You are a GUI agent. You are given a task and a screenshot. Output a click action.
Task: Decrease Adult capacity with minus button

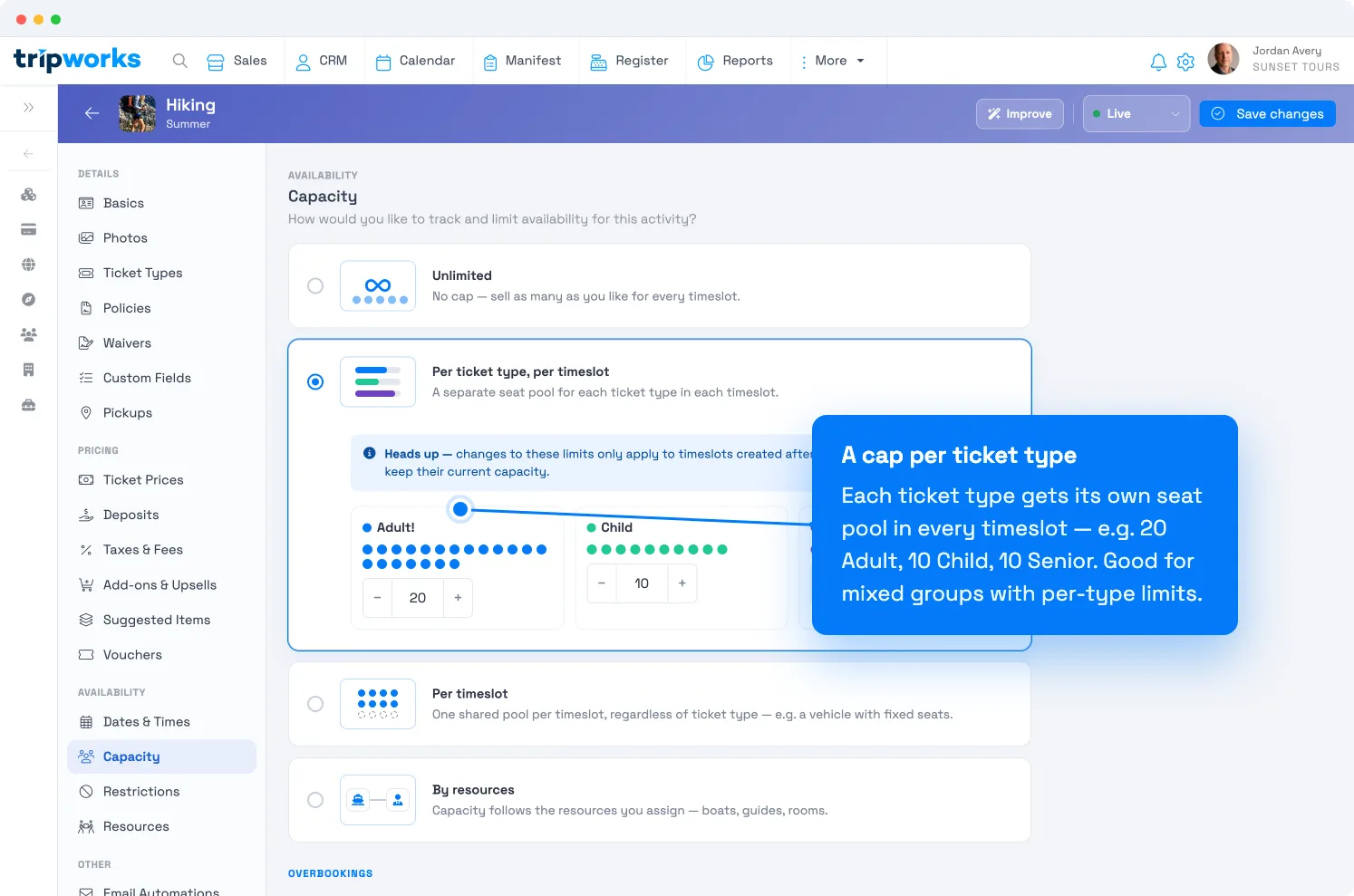377,598
